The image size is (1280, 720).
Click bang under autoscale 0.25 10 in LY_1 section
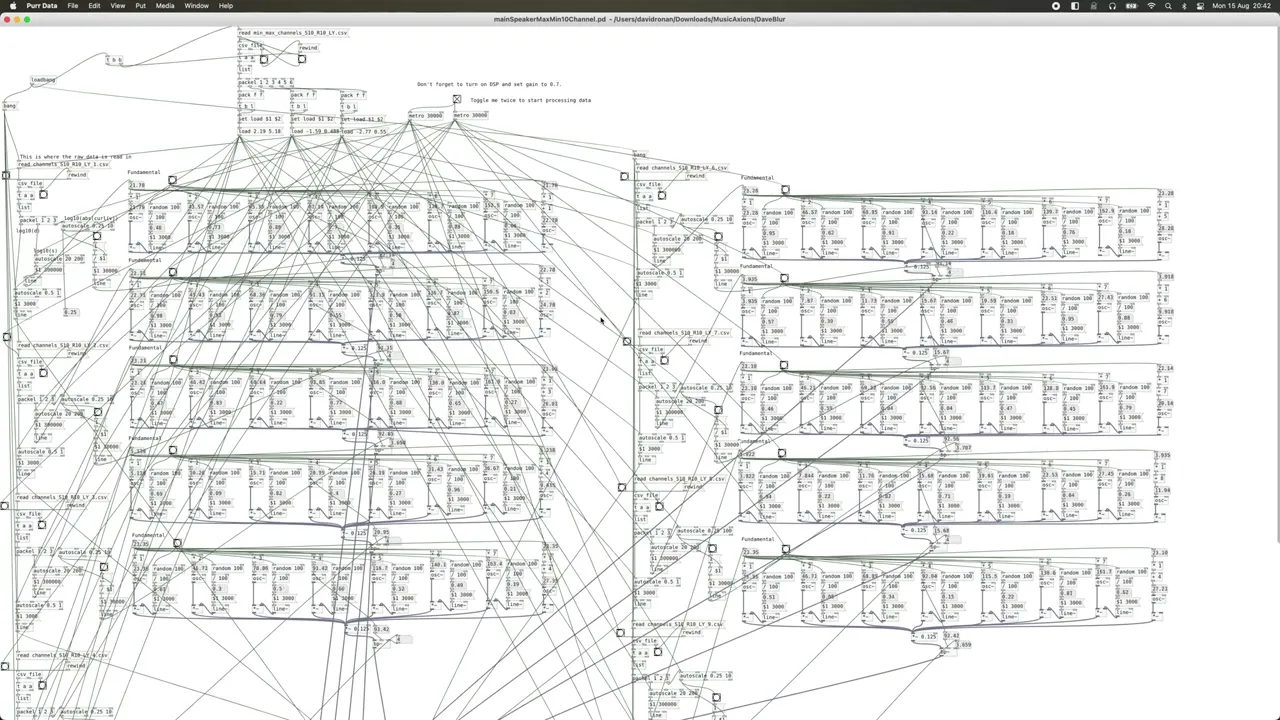click(97, 236)
